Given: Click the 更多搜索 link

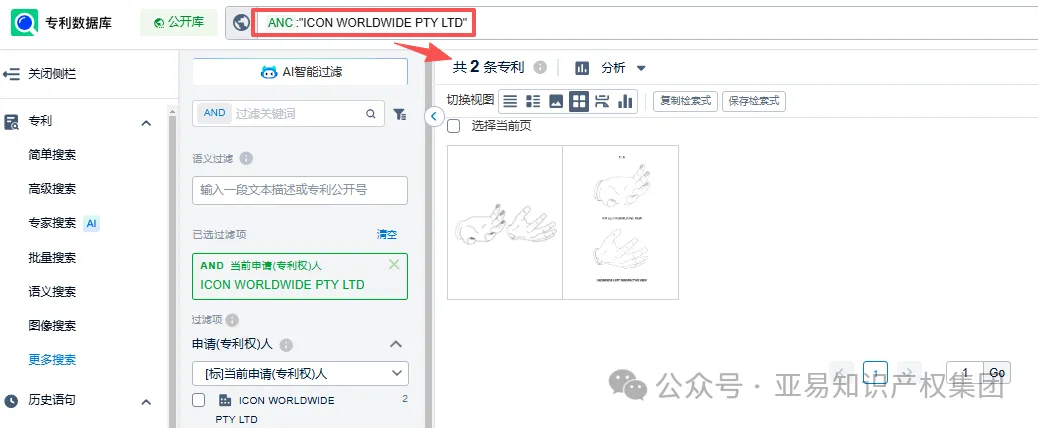Looking at the screenshot, I should click(52, 360).
